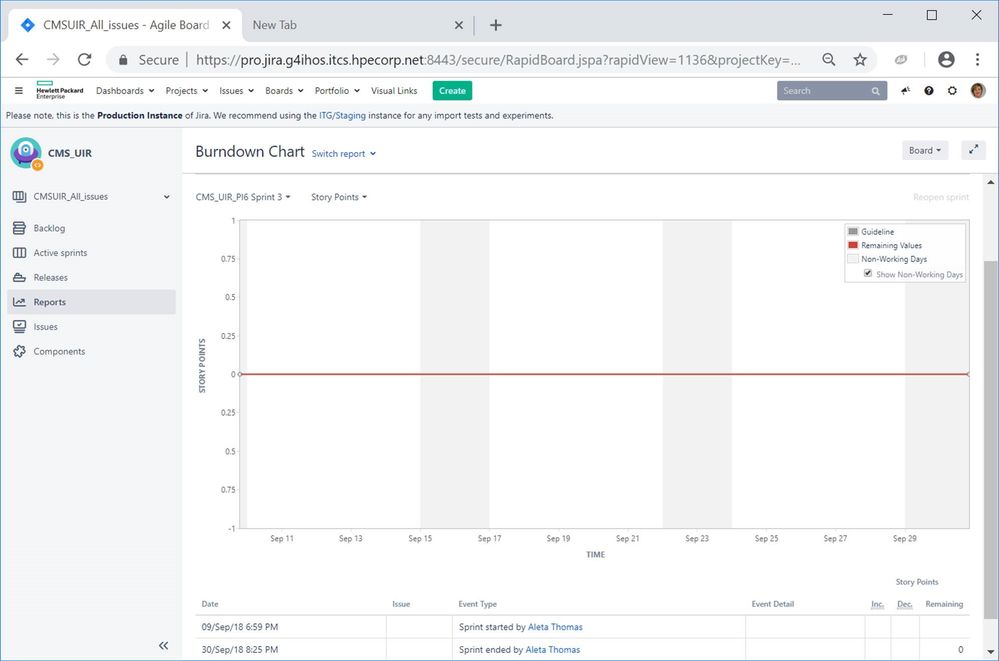Open the Chrome profile account icon
Viewport: 999px width, 661px height.
(x=946, y=59)
